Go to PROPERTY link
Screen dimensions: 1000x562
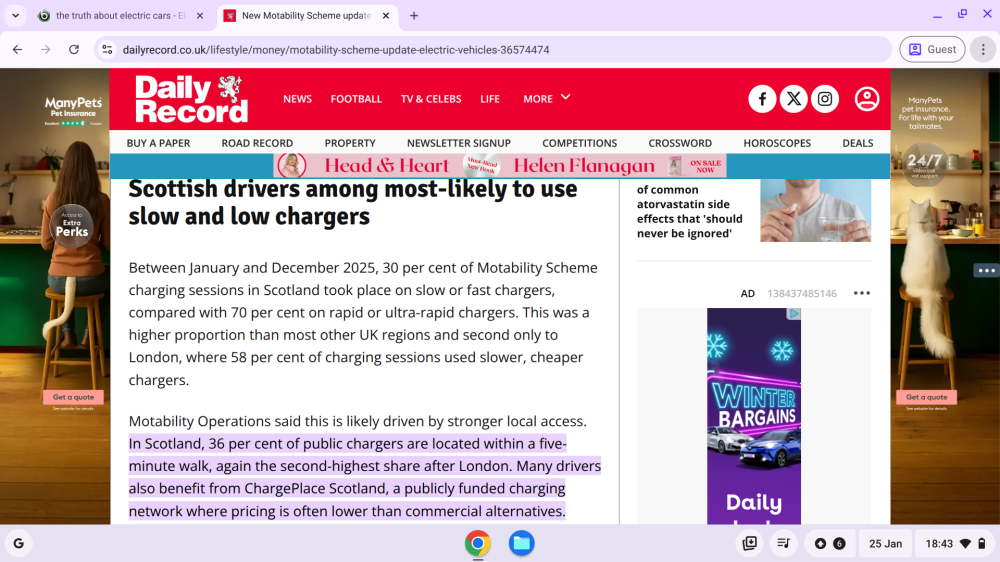[x=349, y=143]
